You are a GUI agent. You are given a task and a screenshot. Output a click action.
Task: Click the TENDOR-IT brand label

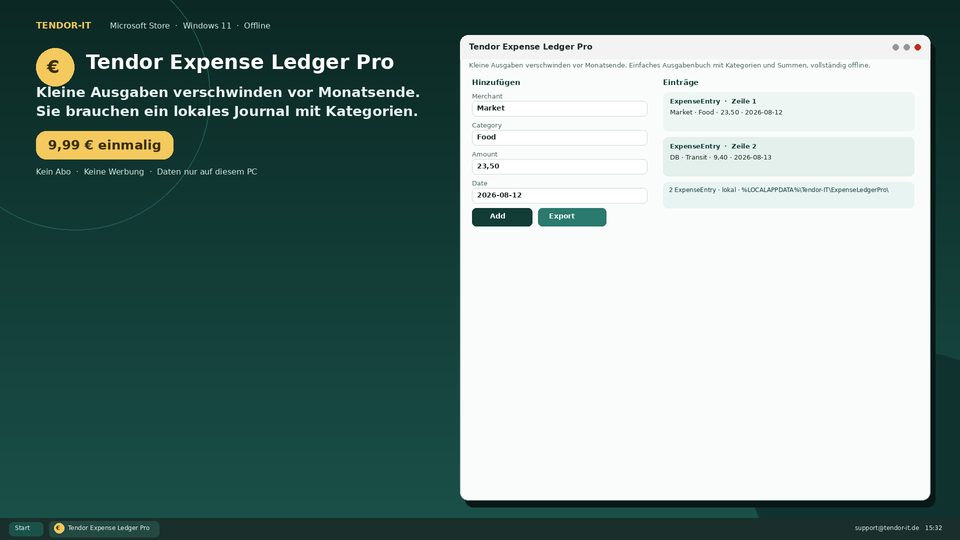[64, 26]
